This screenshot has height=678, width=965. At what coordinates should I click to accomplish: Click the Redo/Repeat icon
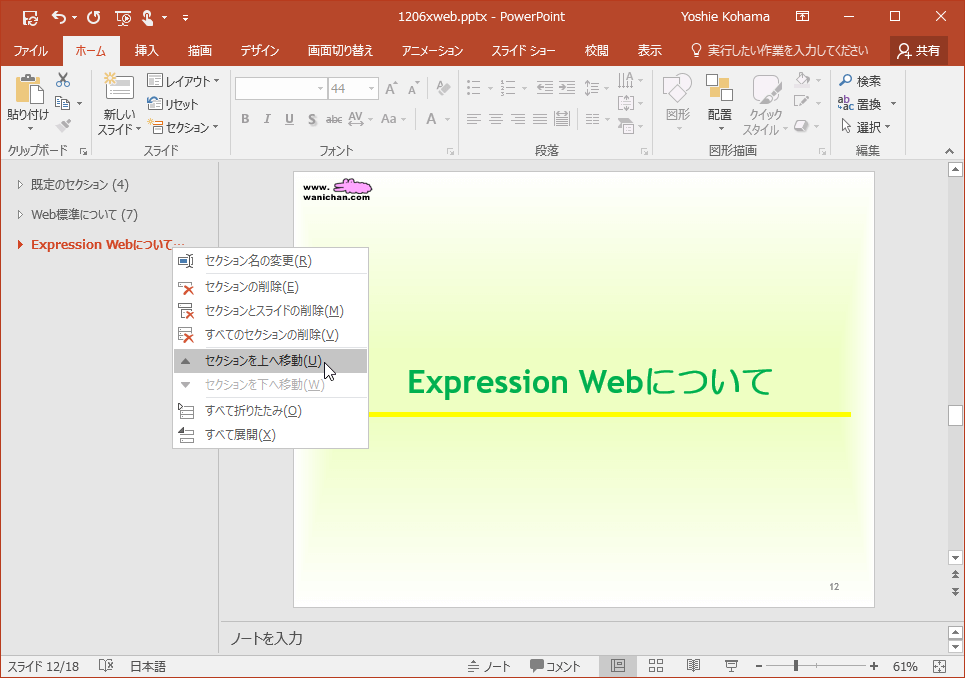[94, 17]
